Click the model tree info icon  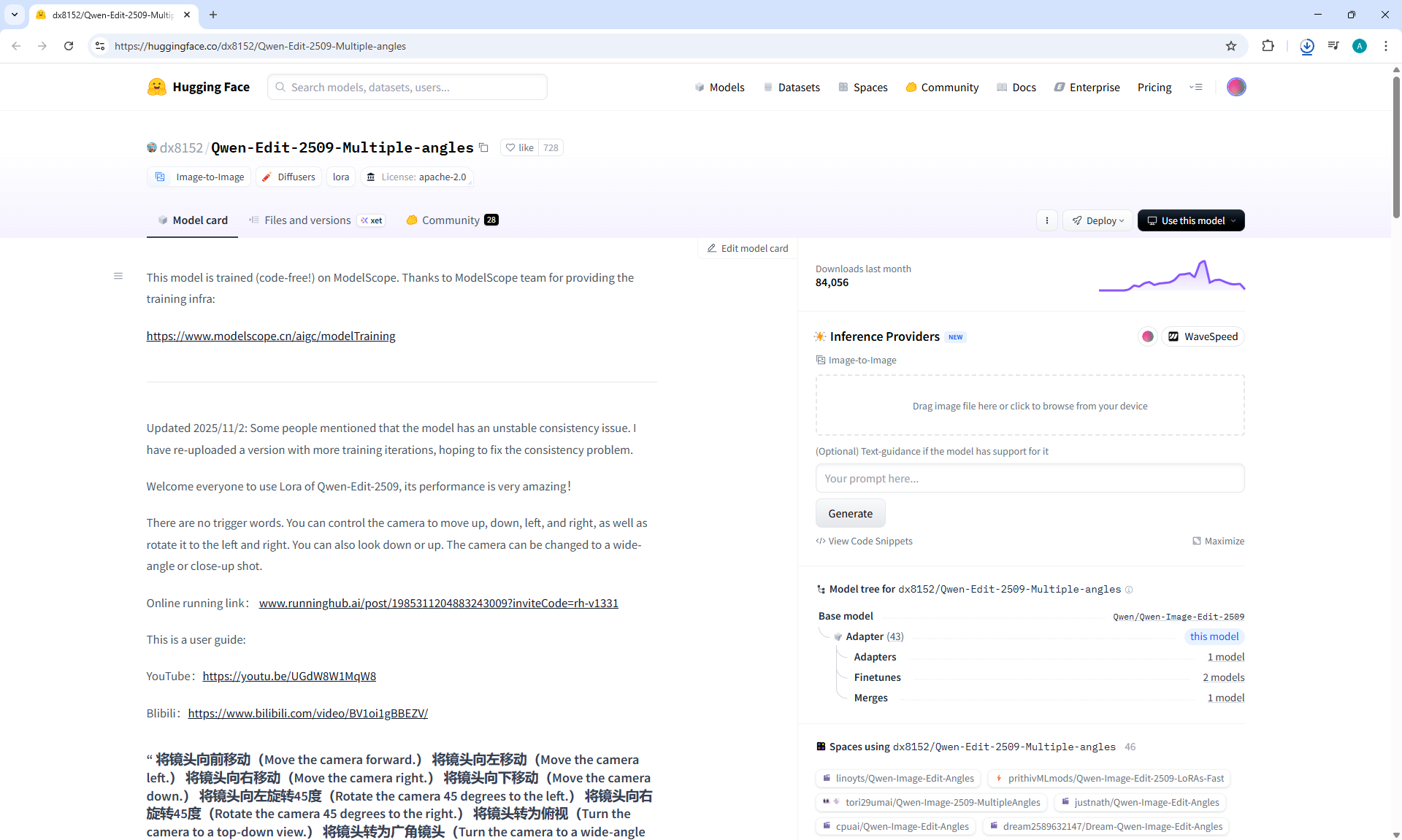pyautogui.click(x=1129, y=590)
